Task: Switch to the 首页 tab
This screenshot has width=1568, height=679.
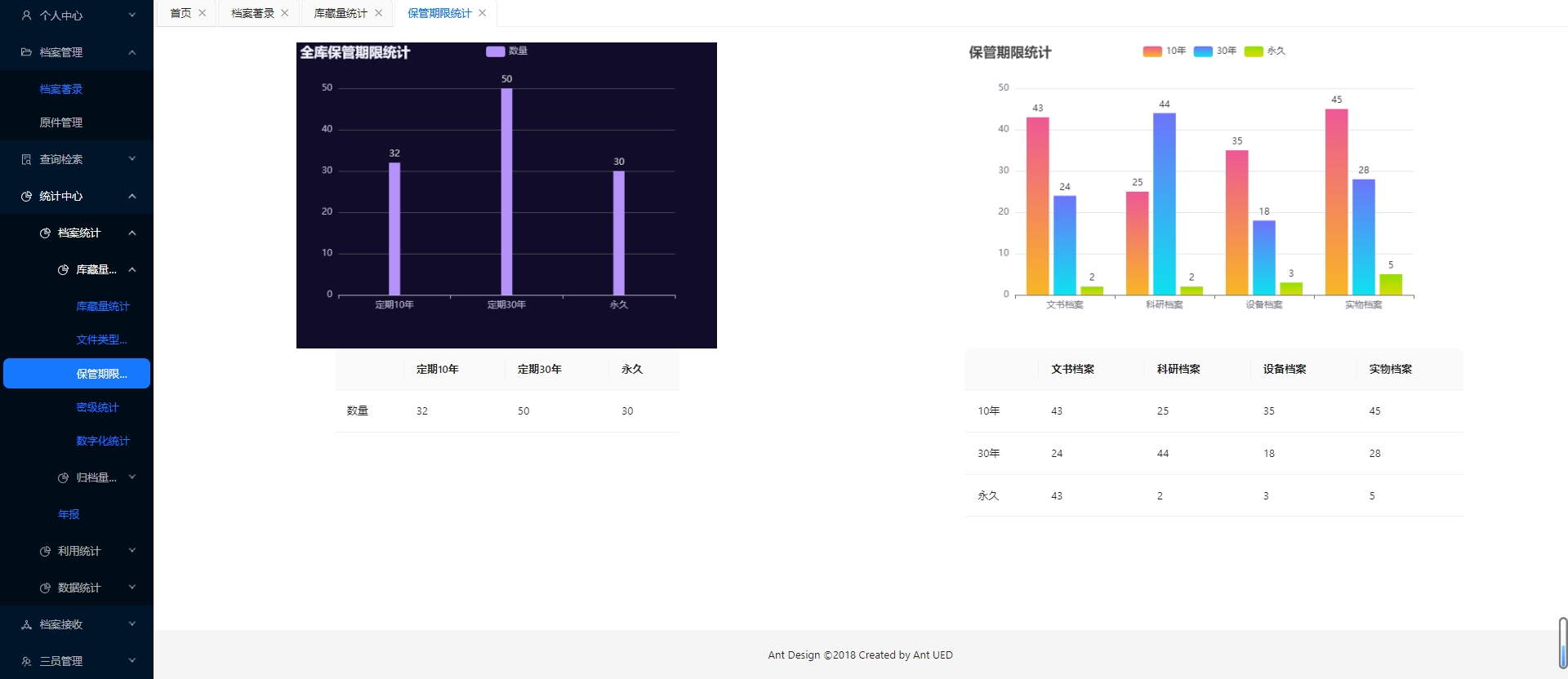Action: pos(180,13)
